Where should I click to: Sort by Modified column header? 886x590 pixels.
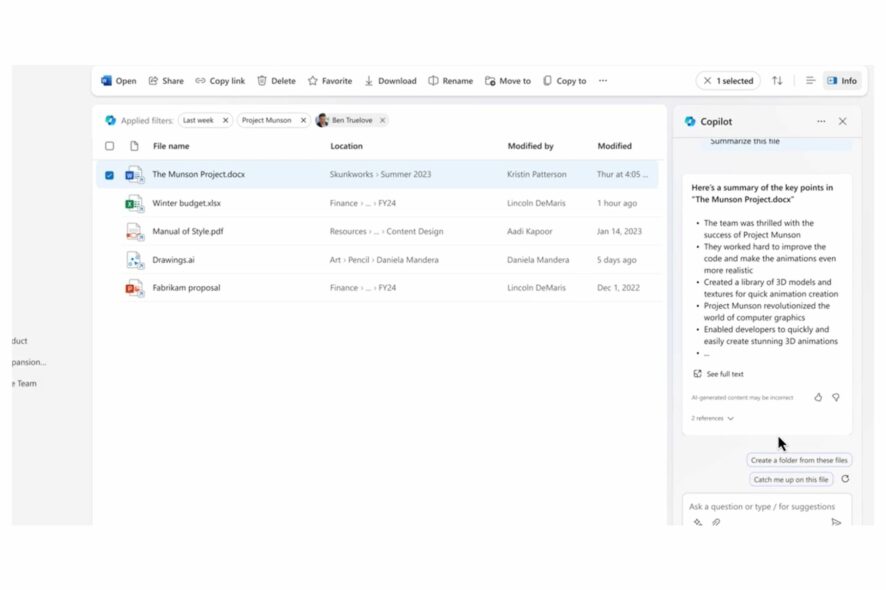click(615, 146)
